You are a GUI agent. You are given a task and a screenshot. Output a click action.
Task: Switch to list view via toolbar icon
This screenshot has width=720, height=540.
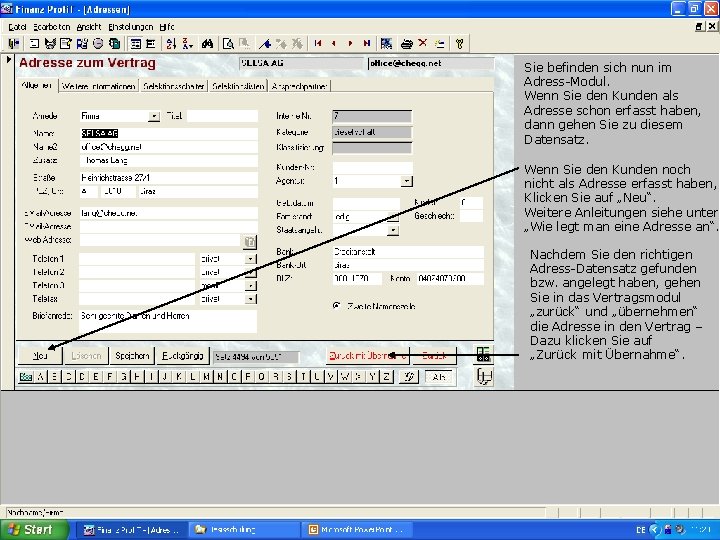pos(150,44)
